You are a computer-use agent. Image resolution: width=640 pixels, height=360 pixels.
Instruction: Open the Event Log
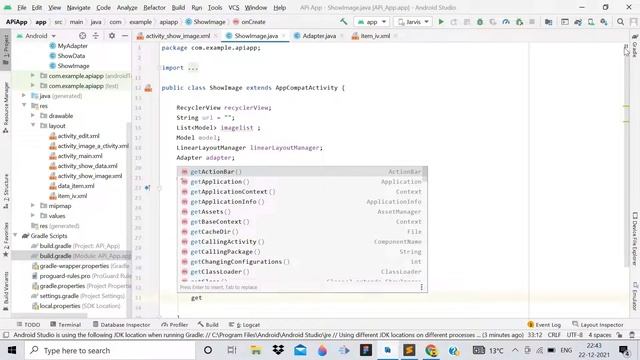pos(544,324)
